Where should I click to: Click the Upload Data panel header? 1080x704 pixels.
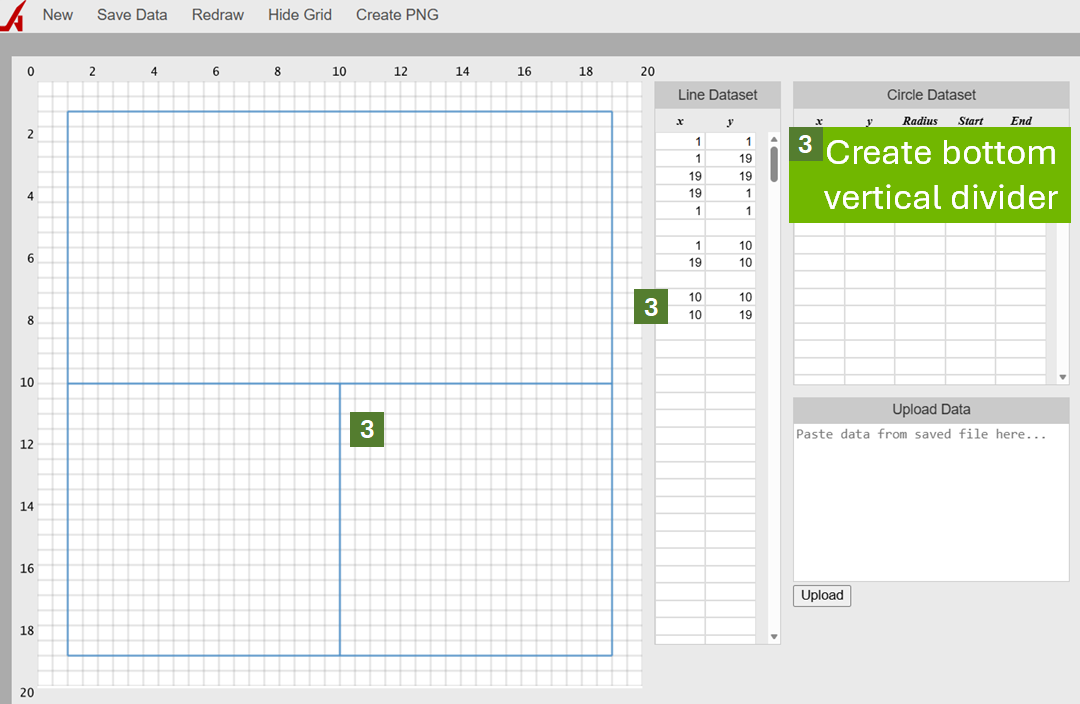[930, 409]
